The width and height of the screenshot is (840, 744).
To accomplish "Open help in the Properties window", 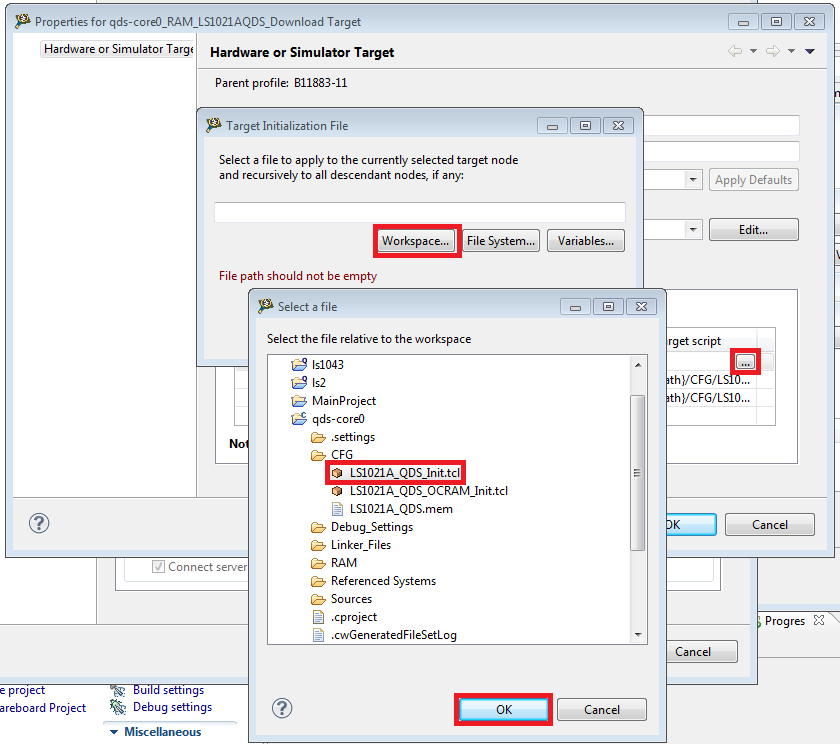I will tap(39, 523).
